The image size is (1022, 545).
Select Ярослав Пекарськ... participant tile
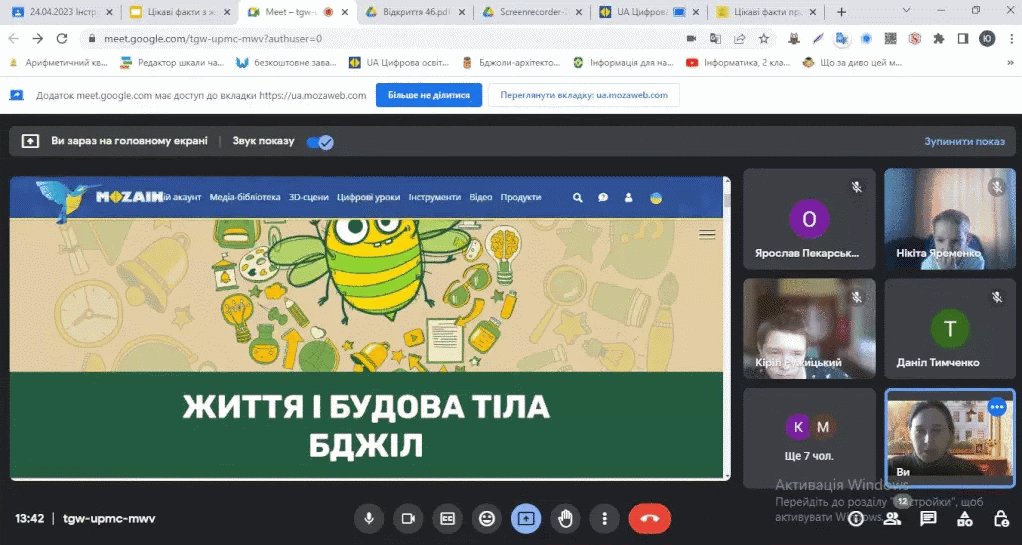click(x=810, y=219)
